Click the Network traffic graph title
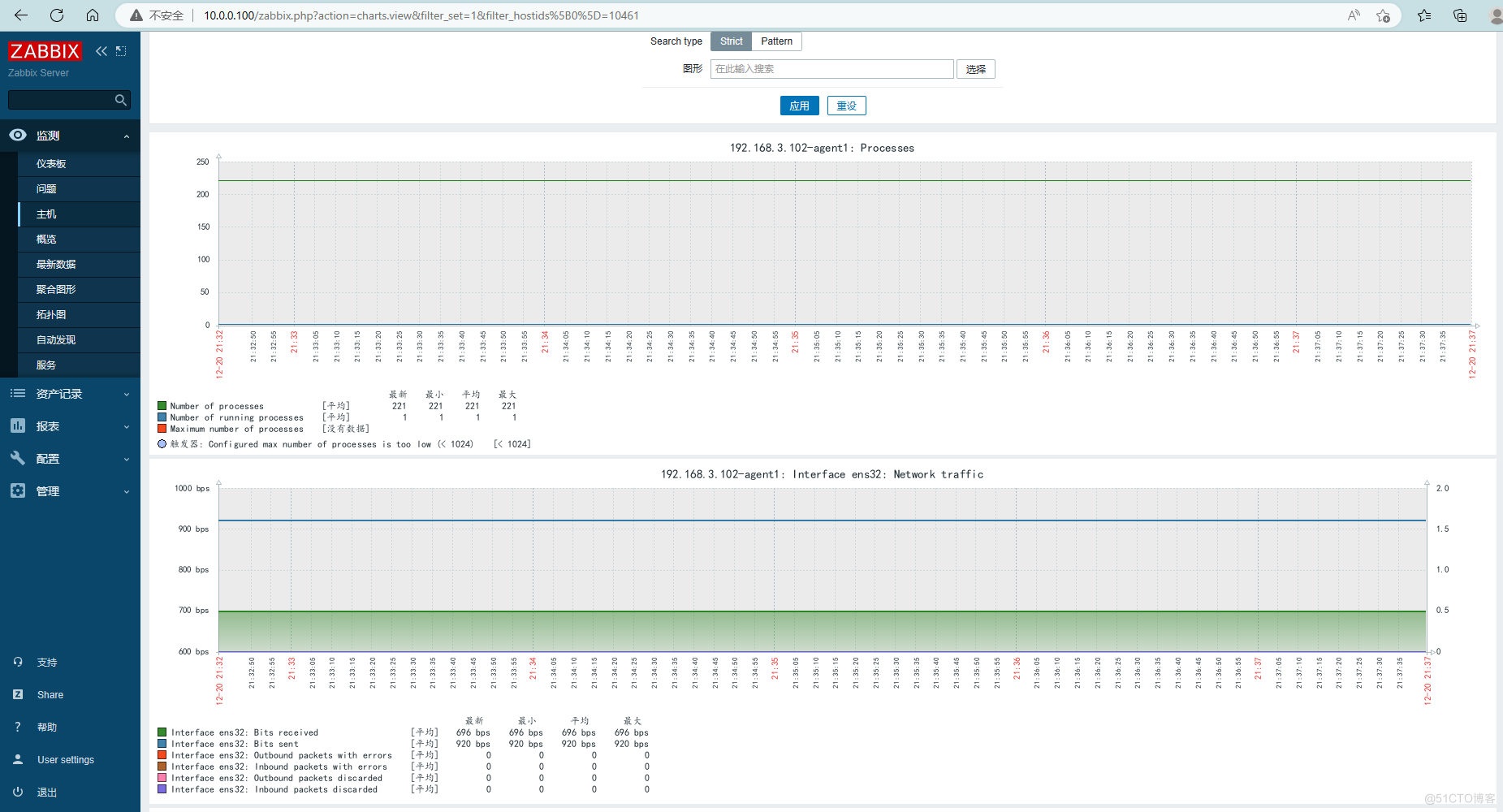Image resolution: width=1503 pixels, height=812 pixels. click(822, 474)
